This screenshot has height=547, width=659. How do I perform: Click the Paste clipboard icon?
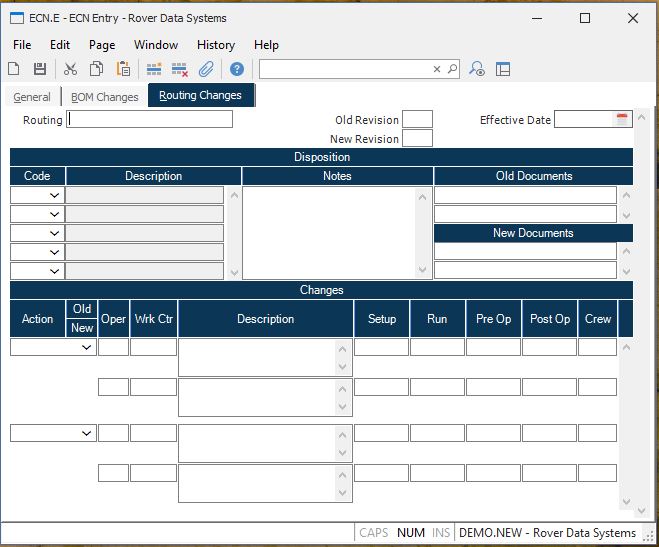click(x=123, y=69)
